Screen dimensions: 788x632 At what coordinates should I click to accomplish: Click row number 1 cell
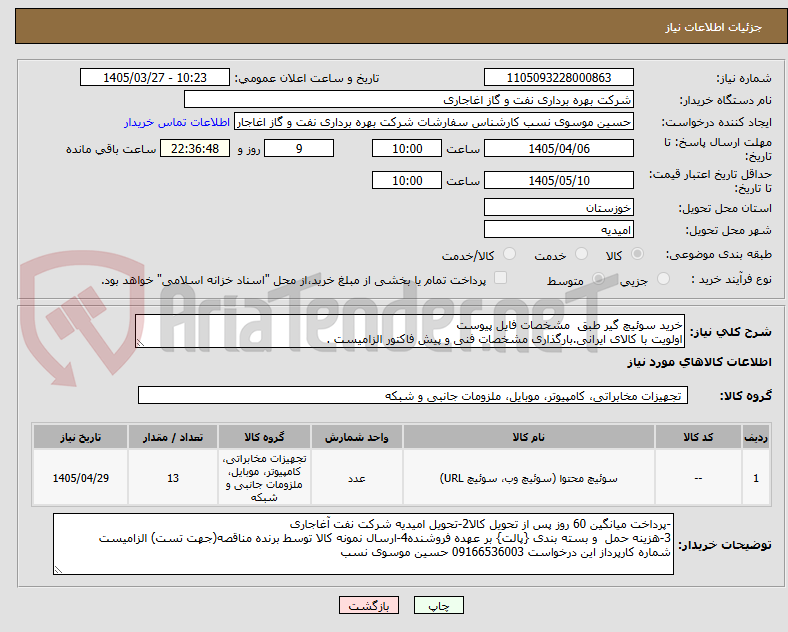[756, 478]
